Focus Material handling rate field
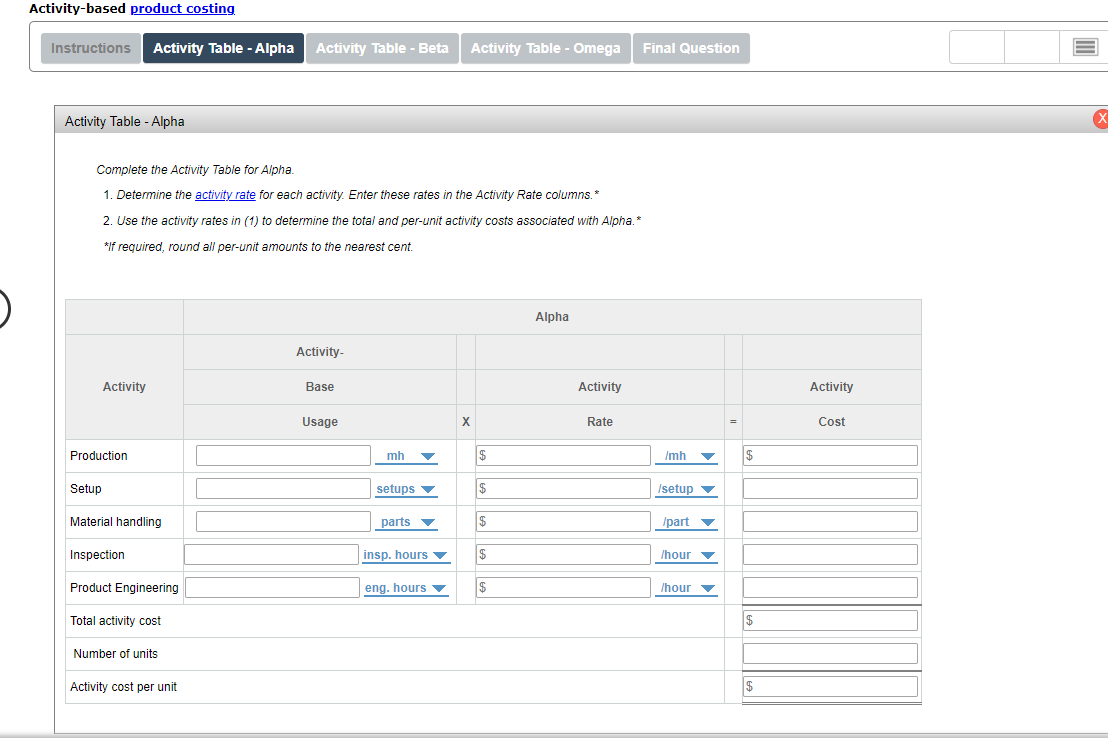 click(x=563, y=521)
